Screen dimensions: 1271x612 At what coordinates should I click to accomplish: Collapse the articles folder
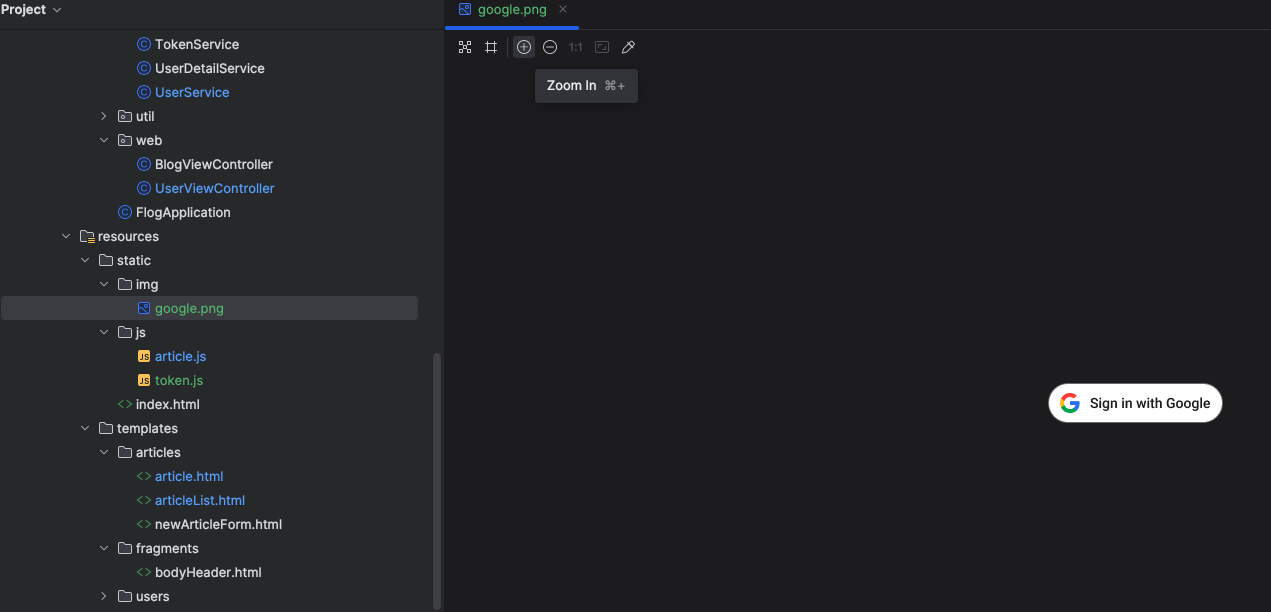(x=104, y=452)
